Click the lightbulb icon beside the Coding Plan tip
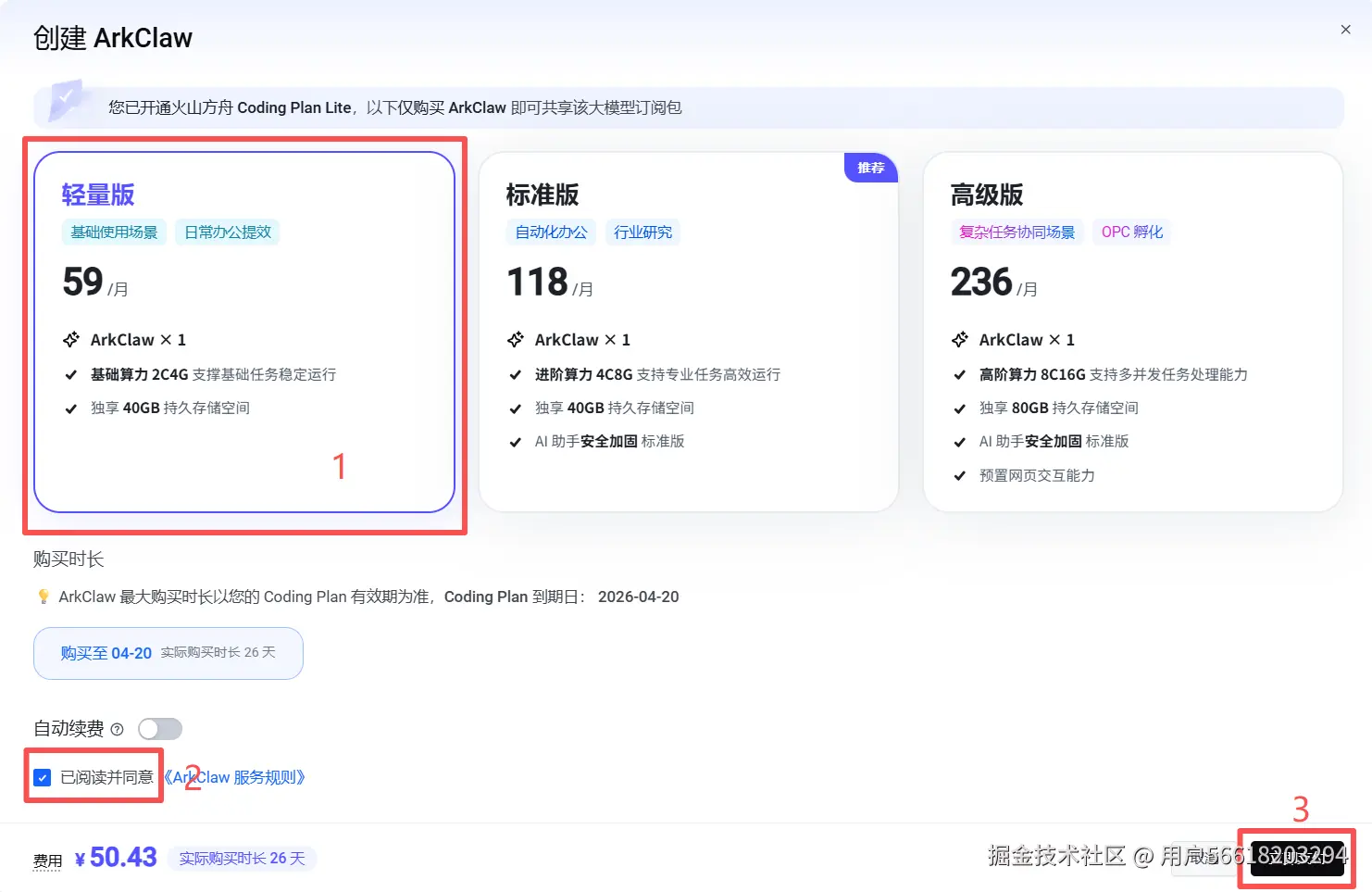 [44, 597]
